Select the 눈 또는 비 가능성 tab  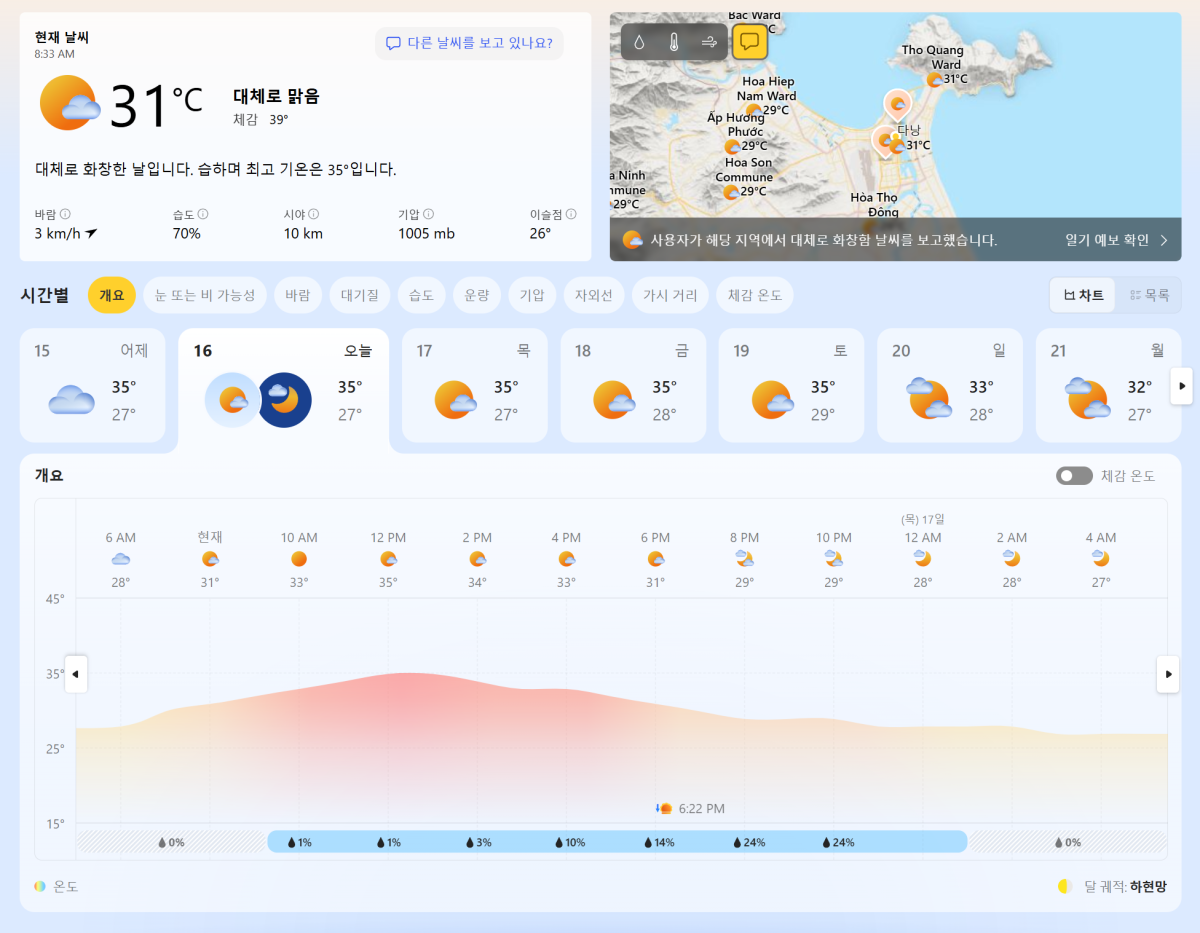click(x=205, y=295)
